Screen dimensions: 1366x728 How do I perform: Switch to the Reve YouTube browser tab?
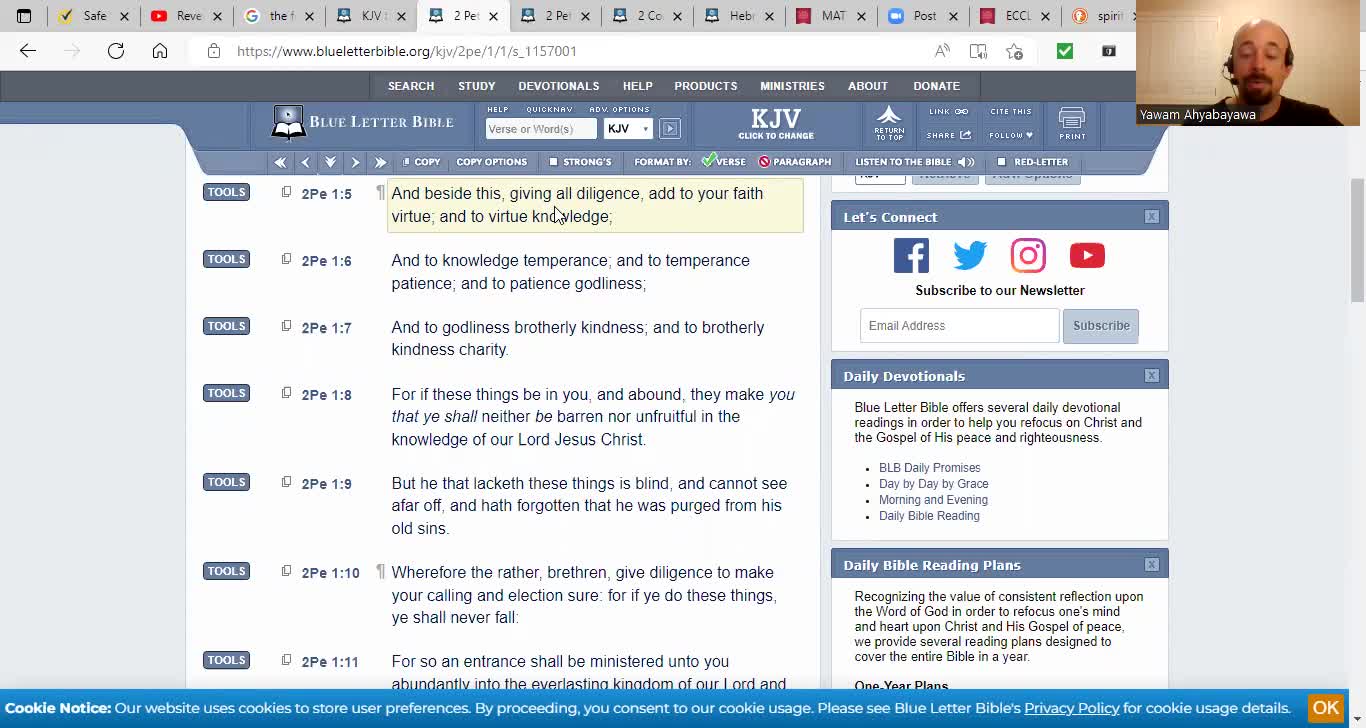(187, 16)
